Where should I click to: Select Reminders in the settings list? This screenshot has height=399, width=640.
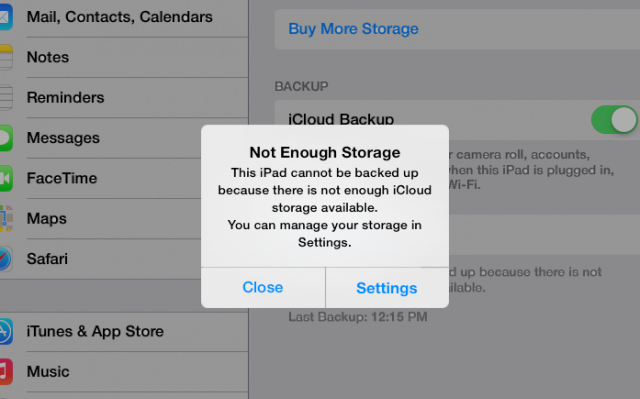click(124, 98)
